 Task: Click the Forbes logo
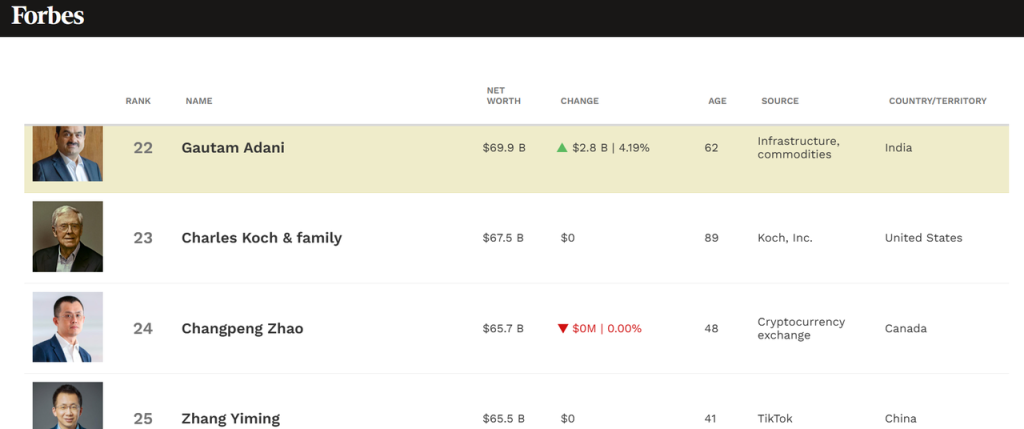[x=48, y=16]
